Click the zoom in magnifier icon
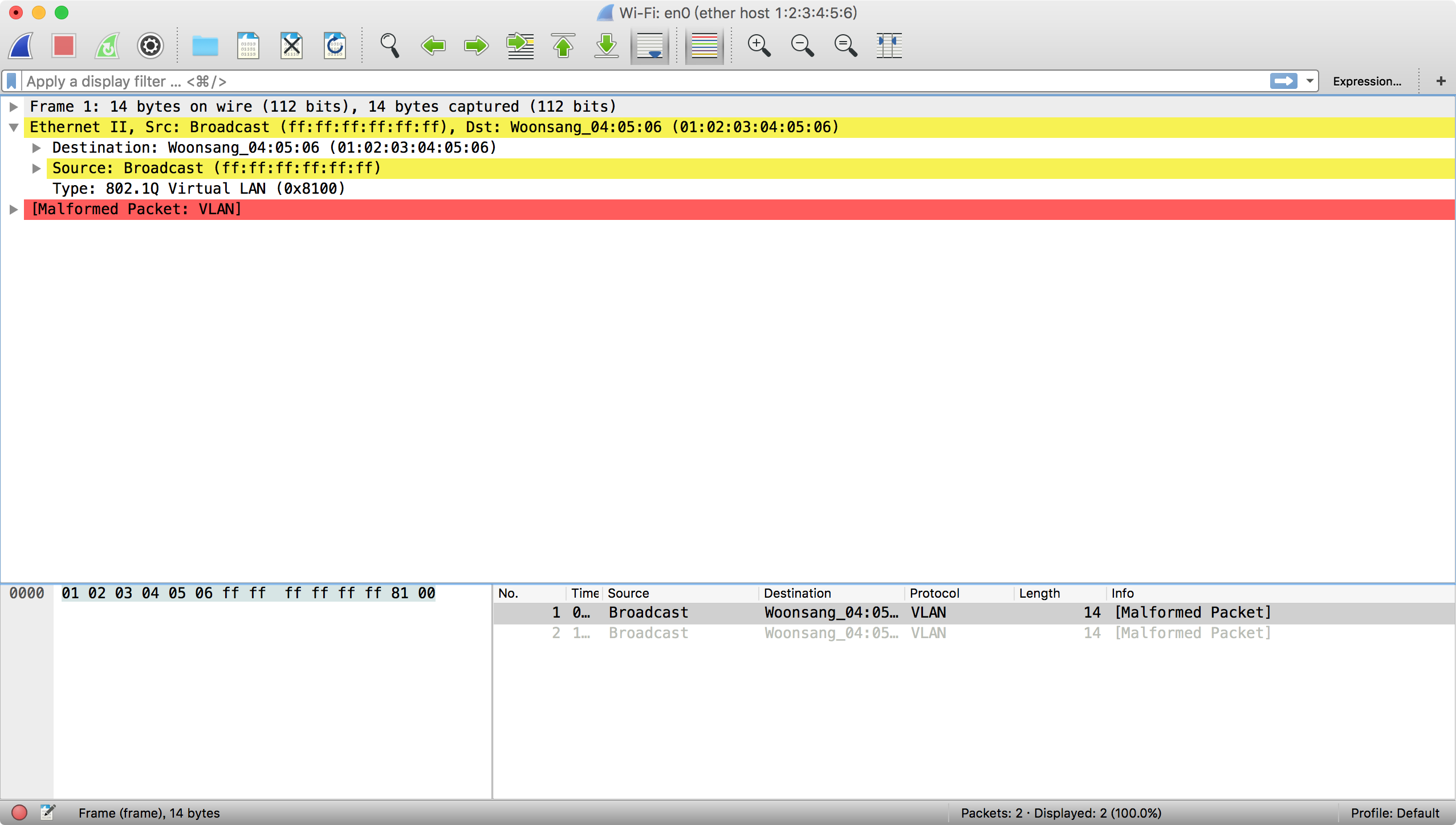 pos(759,46)
